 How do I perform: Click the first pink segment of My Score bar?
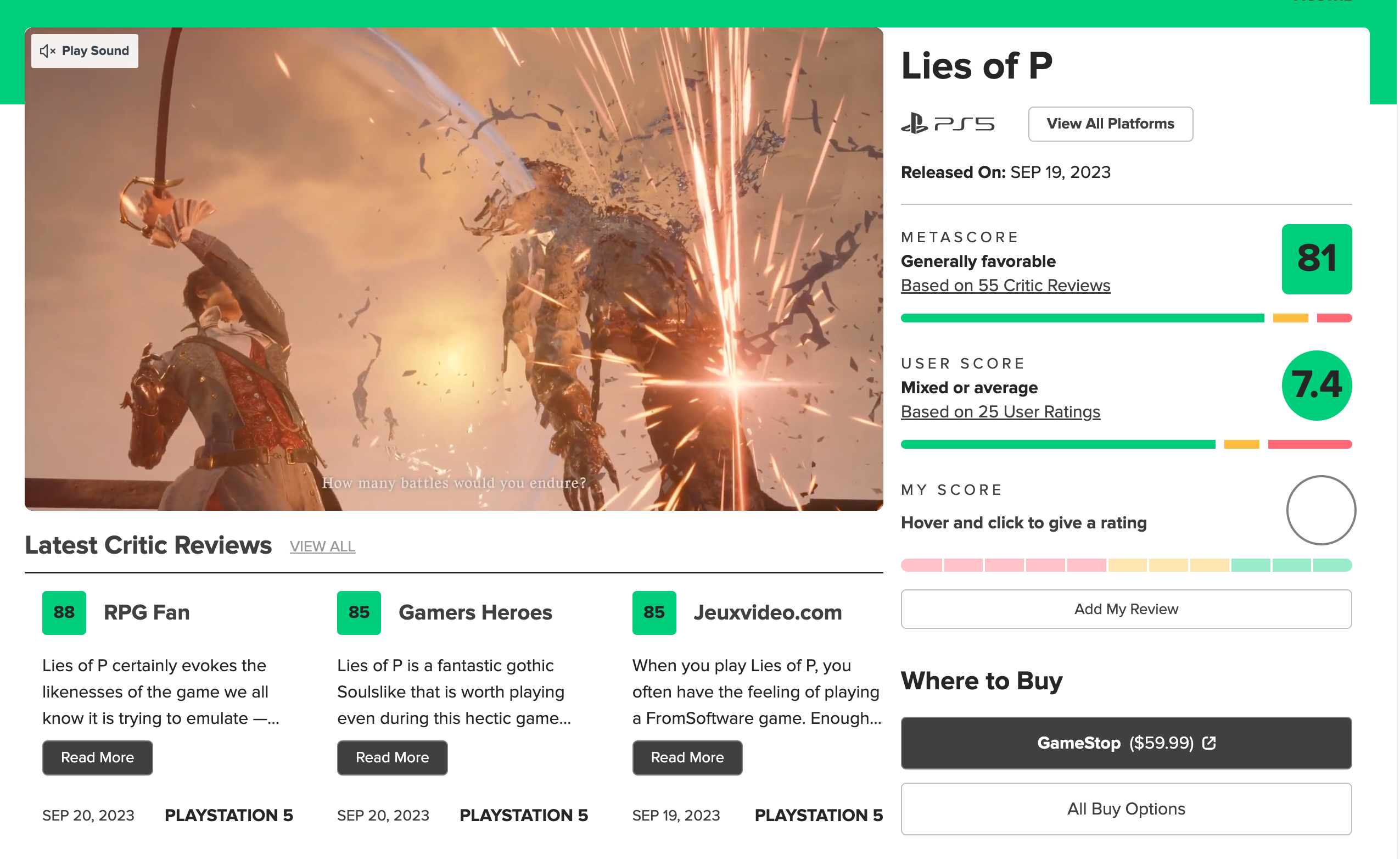click(921, 565)
